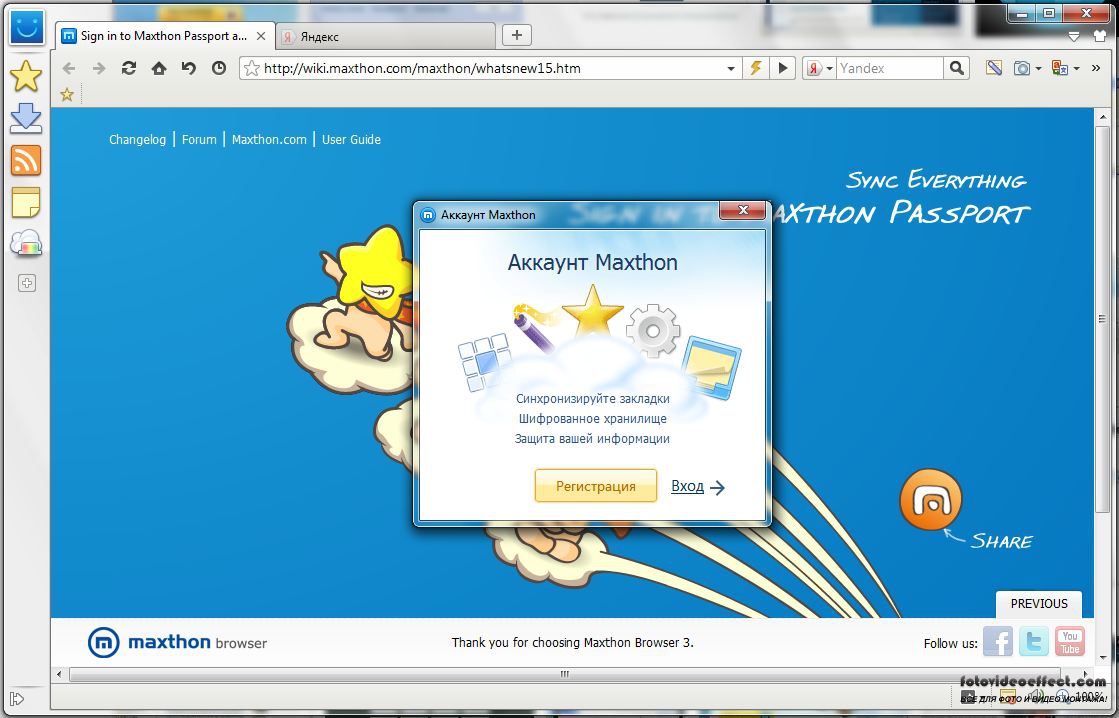This screenshot has width=1119, height=718.
Task: Focus the Yandex search box
Action: tap(889, 69)
